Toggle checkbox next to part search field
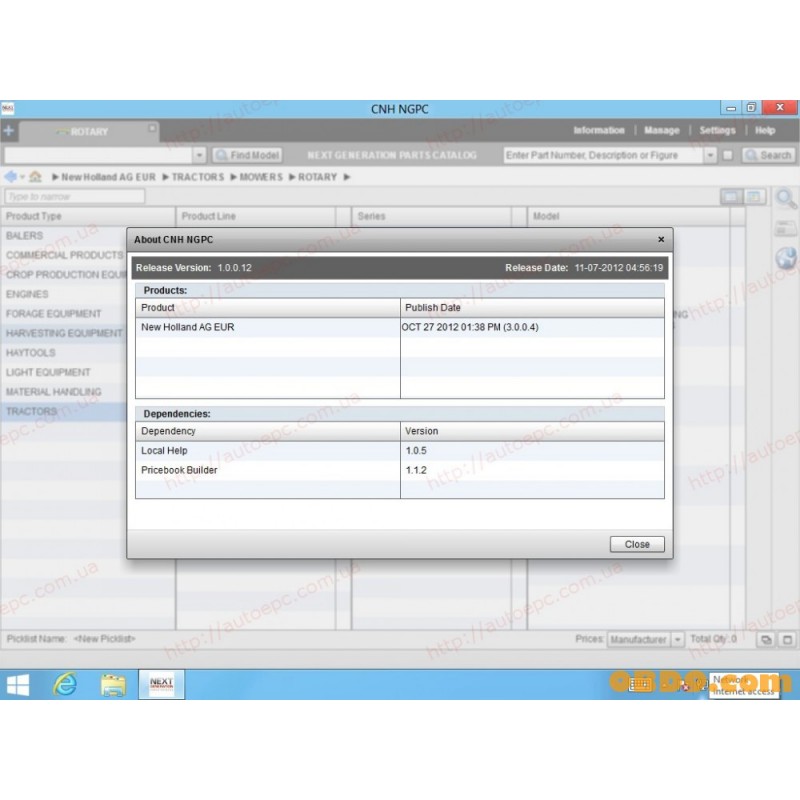Image resolution: width=800 pixels, height=800 pixels. tap(728, 155)
